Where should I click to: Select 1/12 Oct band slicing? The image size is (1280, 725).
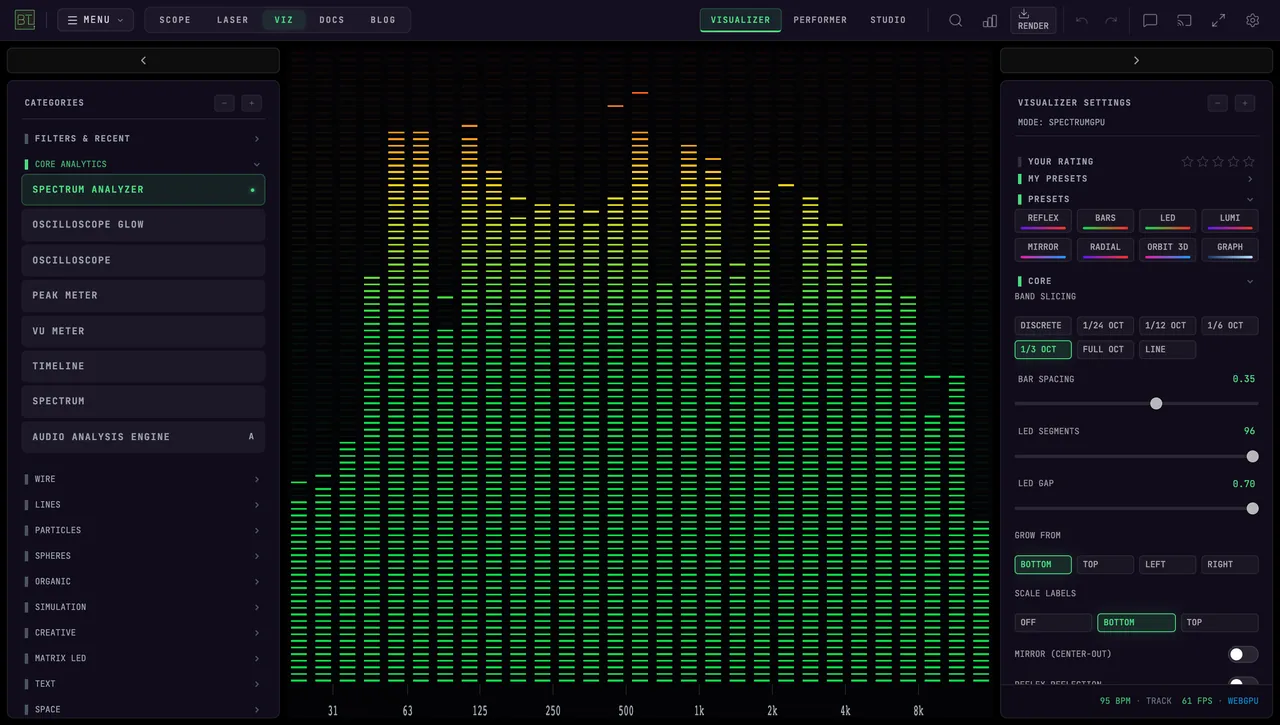1167,325
